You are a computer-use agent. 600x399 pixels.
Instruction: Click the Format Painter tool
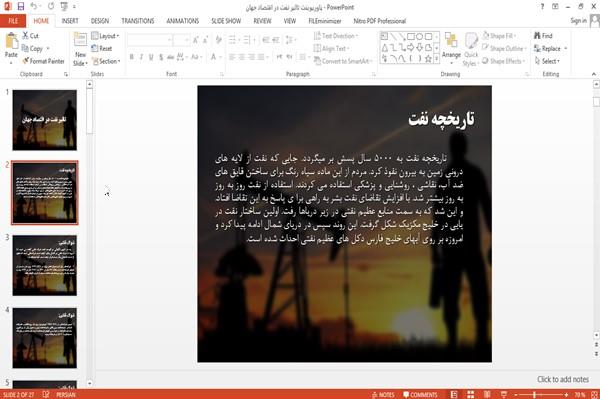43,61
